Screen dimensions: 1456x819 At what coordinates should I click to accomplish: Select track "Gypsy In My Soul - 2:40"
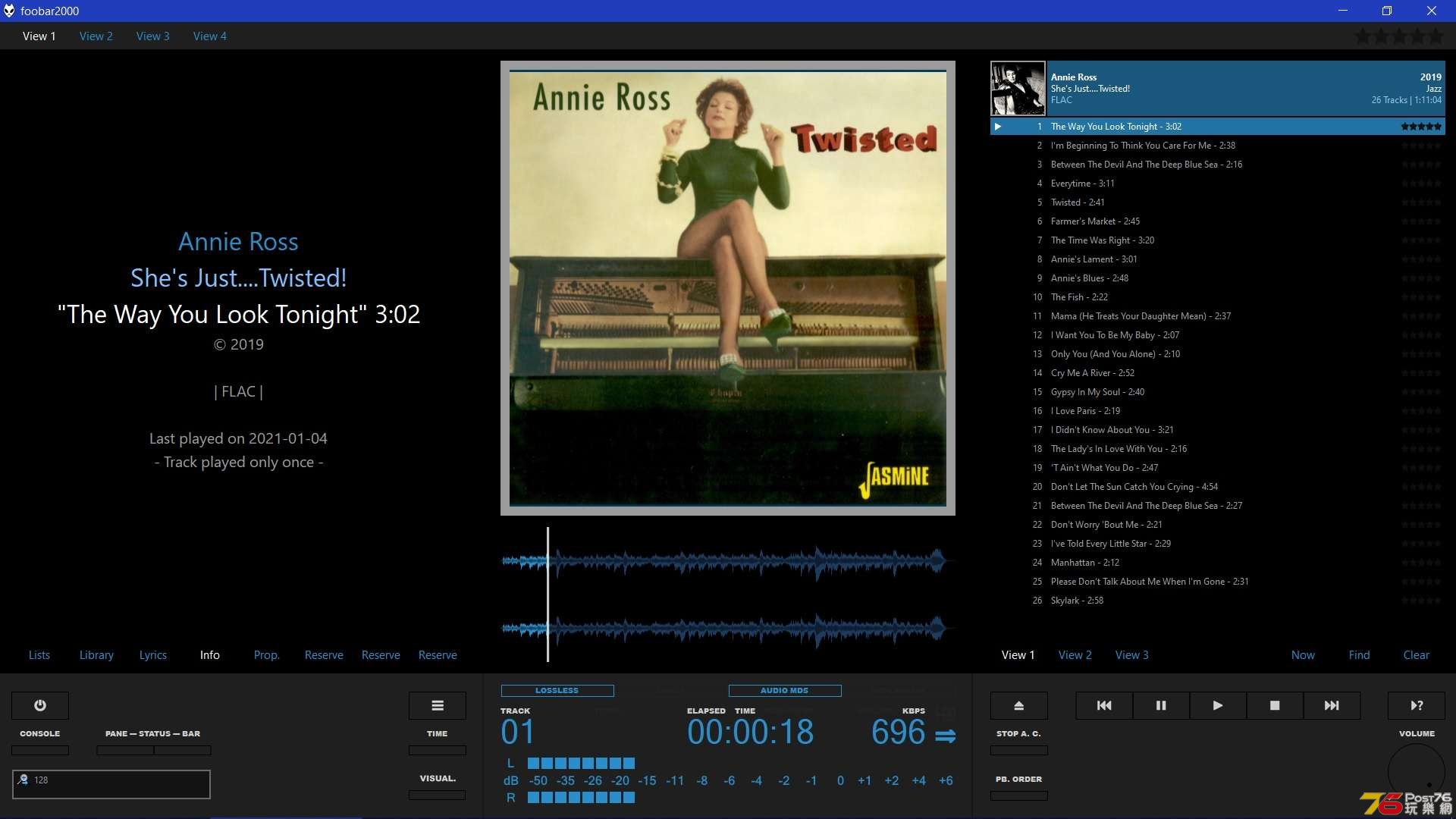coord(1218,392)
